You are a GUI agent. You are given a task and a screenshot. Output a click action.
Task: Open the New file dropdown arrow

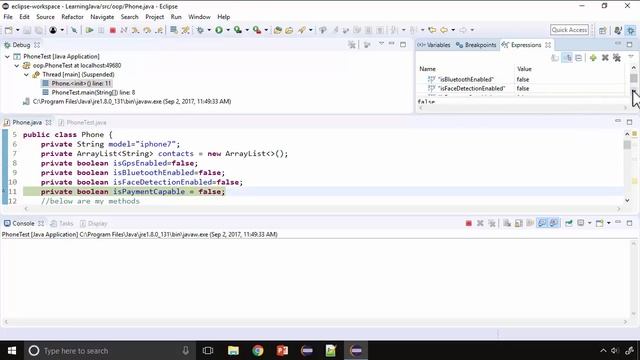(18, 30)
